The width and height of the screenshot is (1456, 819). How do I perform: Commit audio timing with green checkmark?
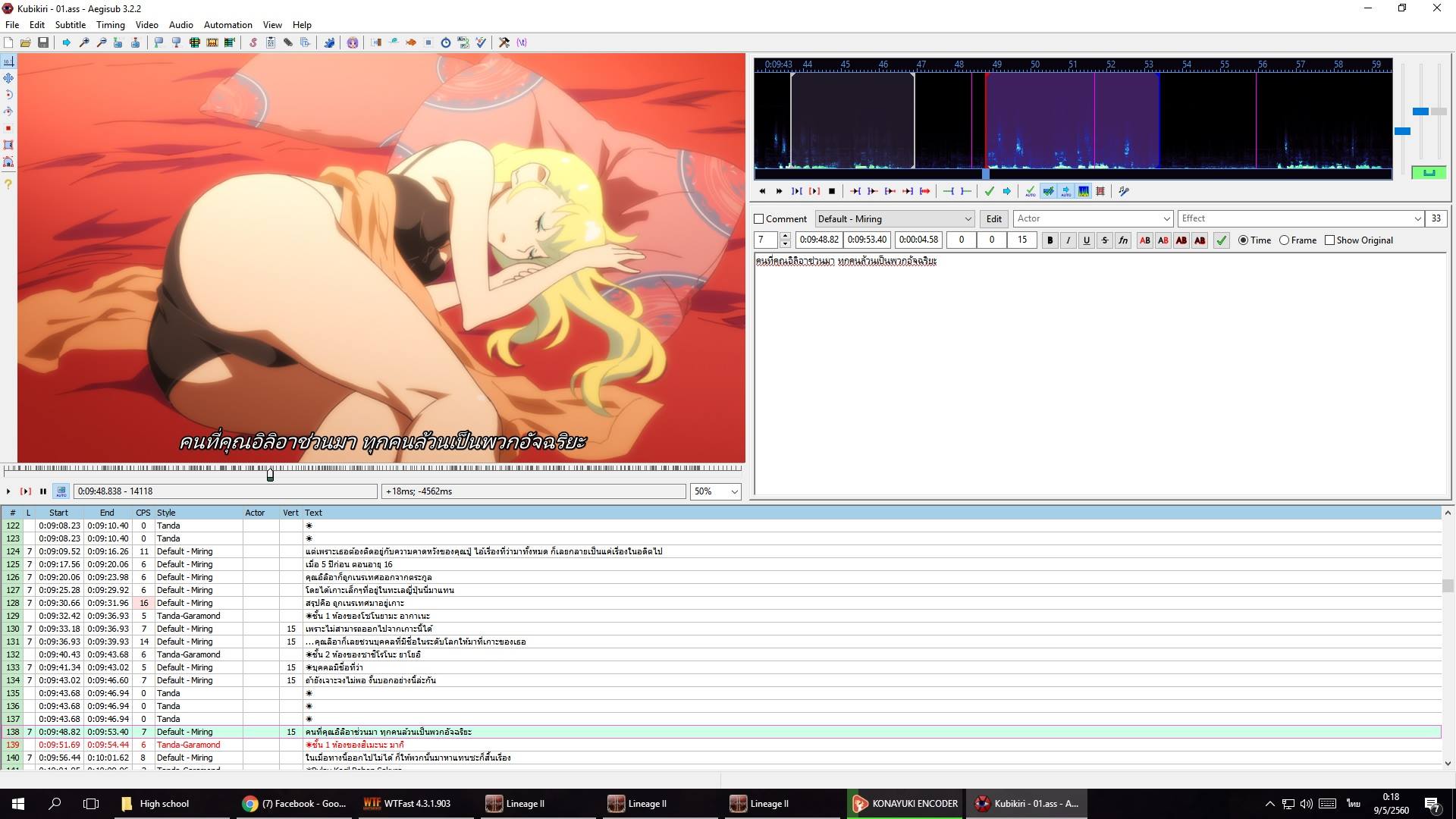[x=989, y=191]
